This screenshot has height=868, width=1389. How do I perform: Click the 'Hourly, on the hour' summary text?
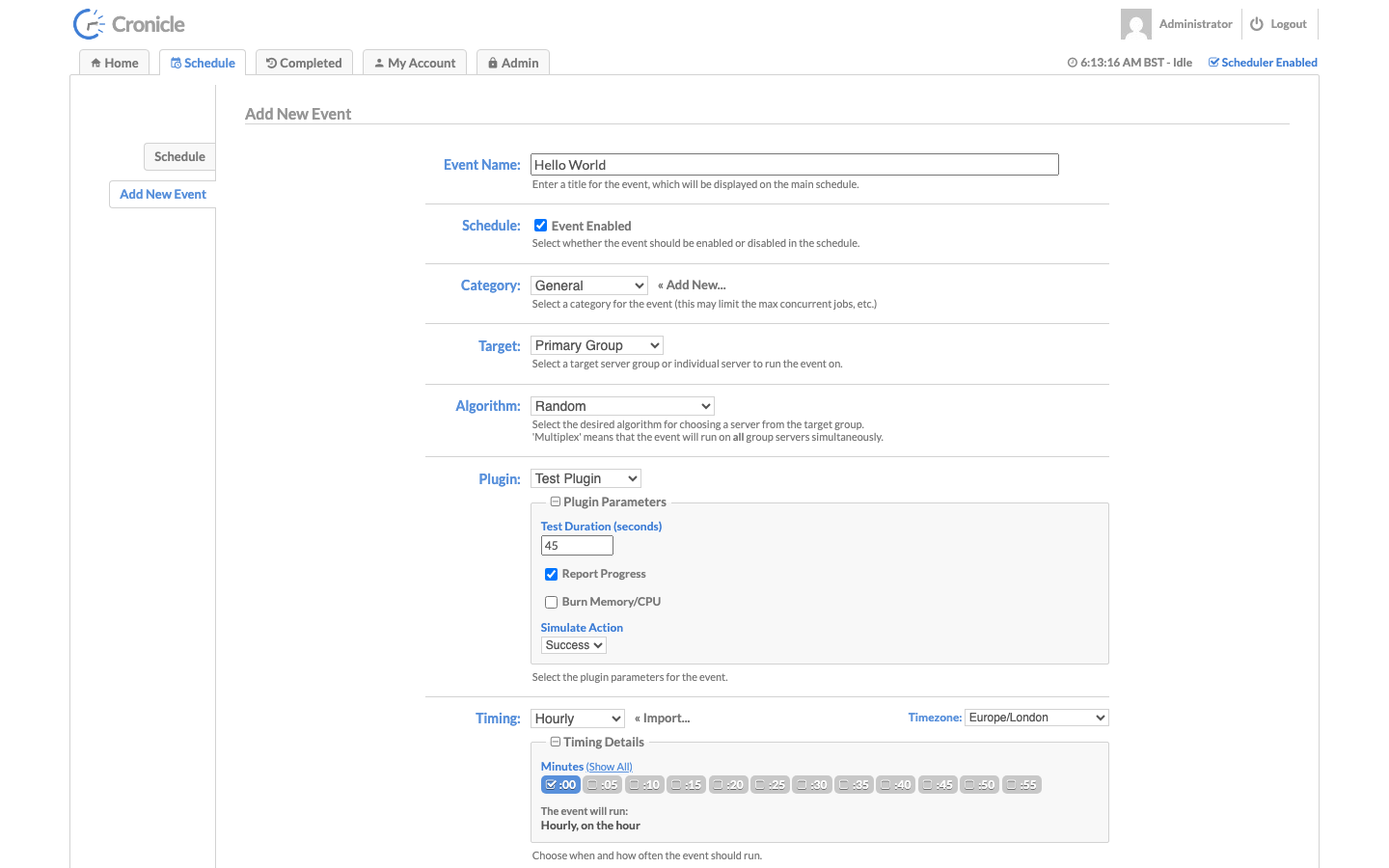click(590, 826)
